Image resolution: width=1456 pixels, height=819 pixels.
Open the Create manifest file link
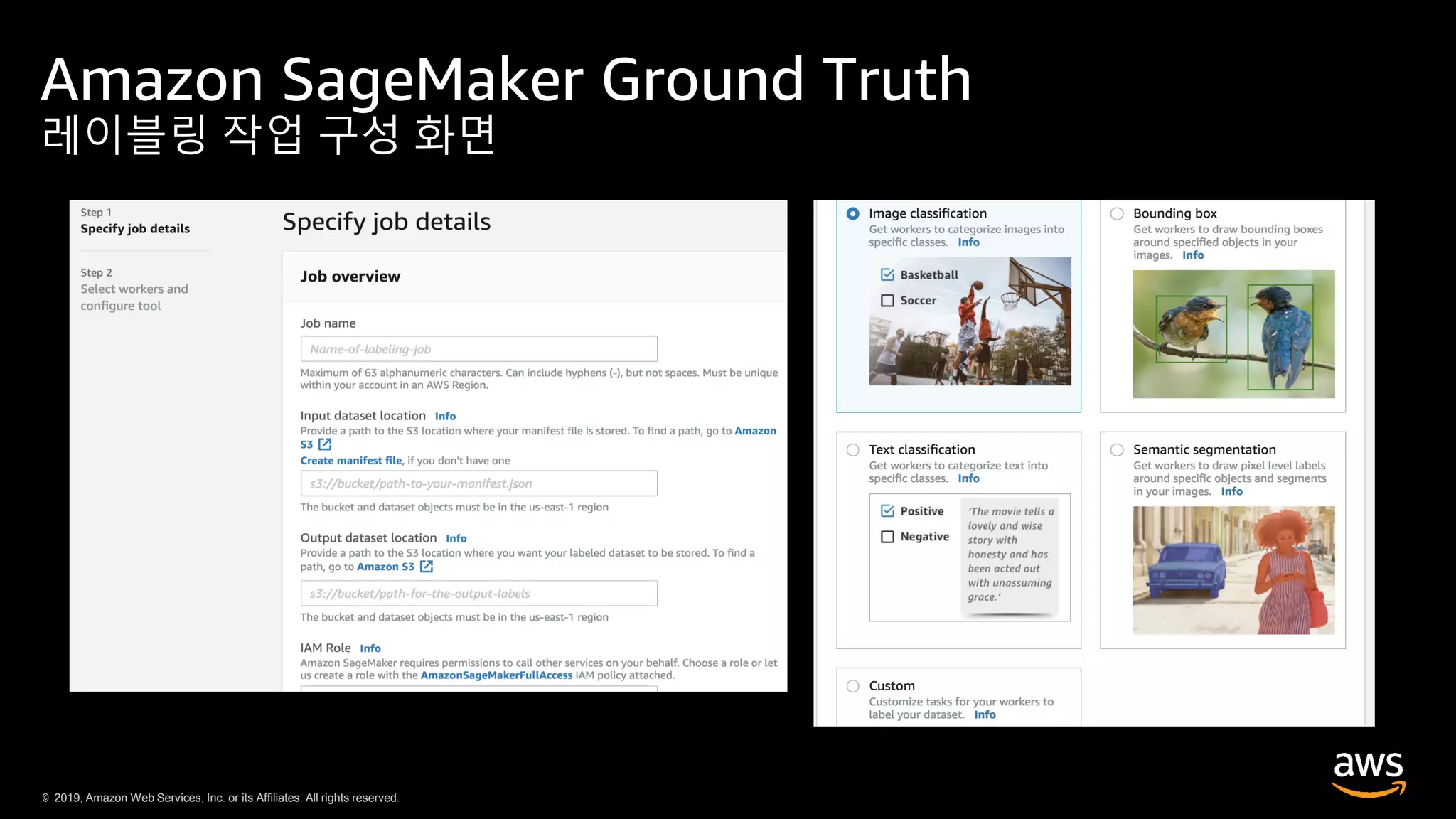click(x=350, y=461)
